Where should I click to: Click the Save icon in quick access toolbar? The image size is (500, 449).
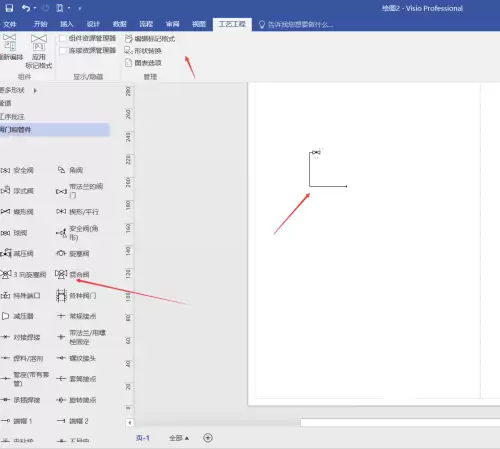tap(9, 8)
